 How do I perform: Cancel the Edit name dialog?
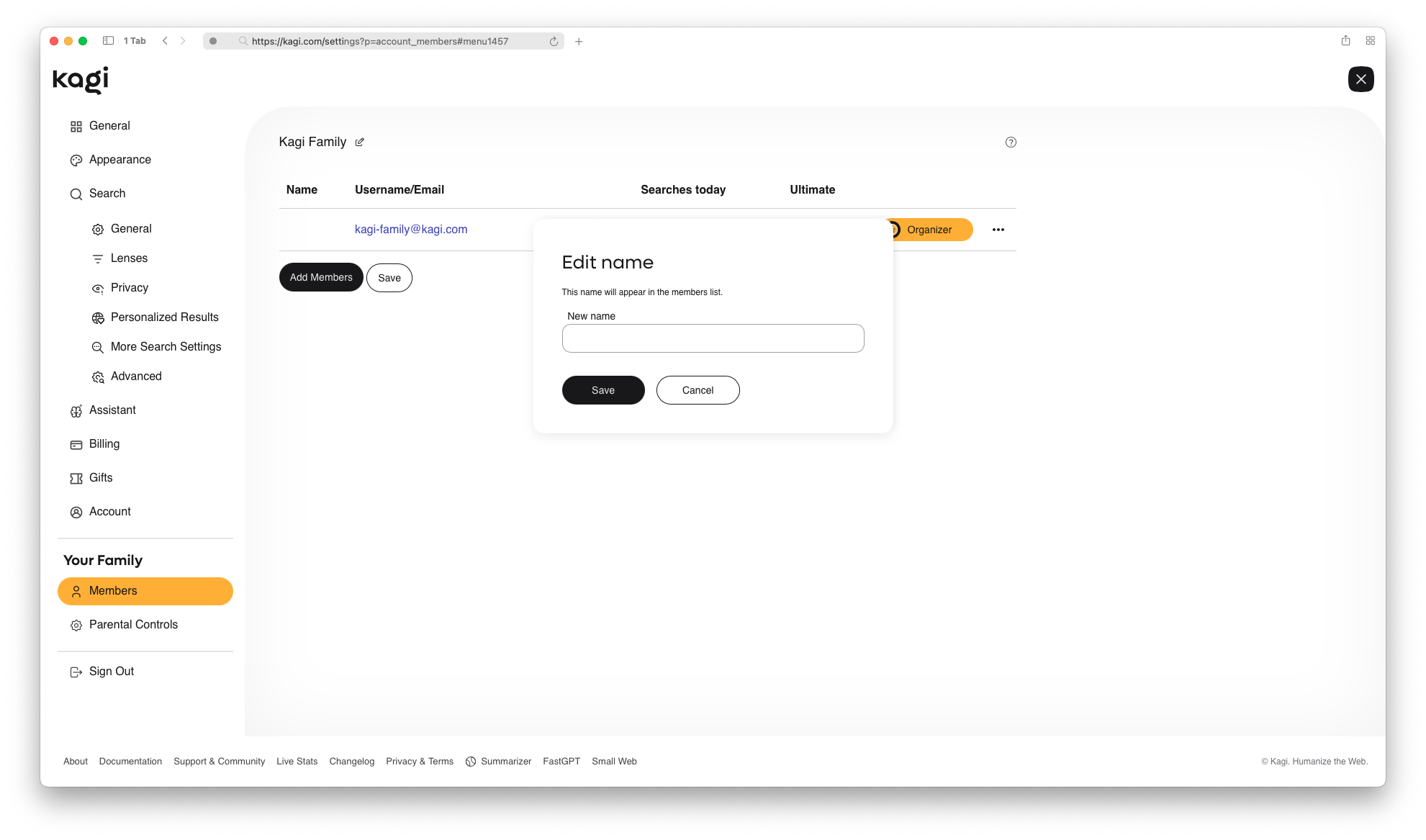point(698,390)
